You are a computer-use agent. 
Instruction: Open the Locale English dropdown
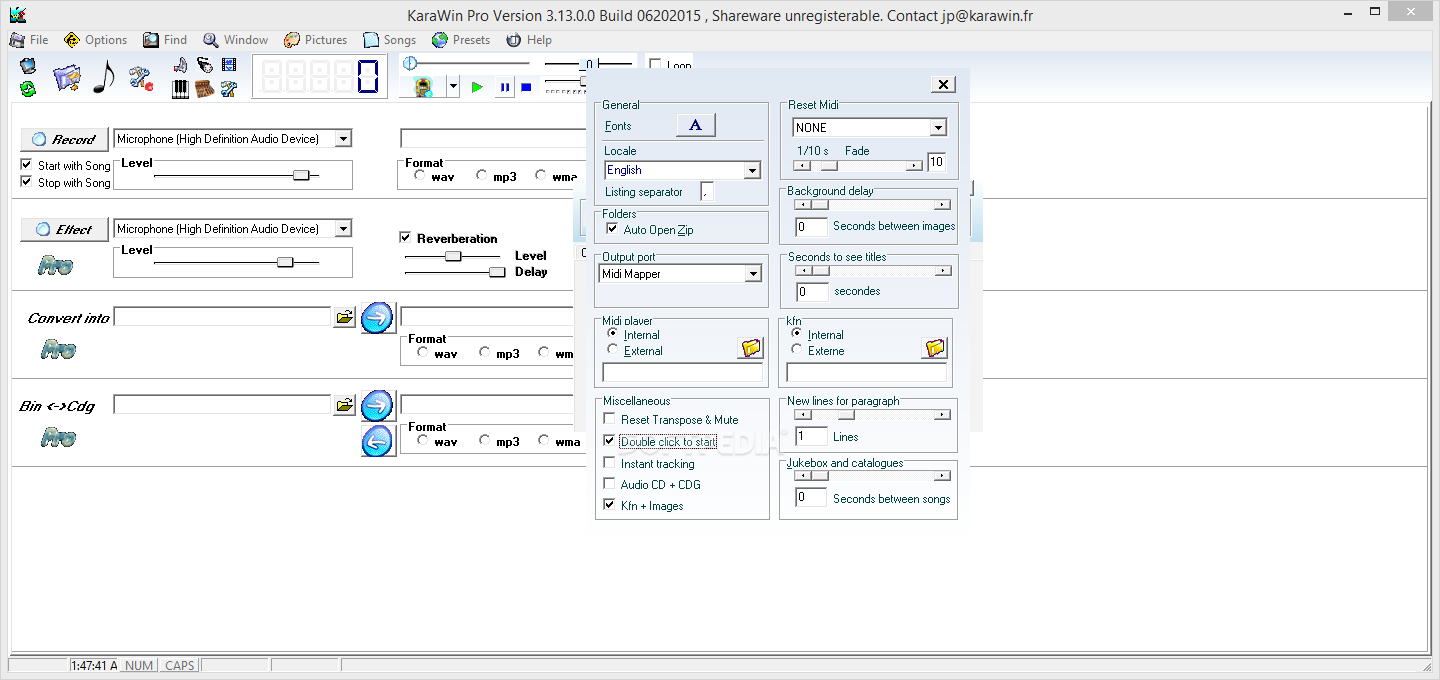tap(752, 170)
